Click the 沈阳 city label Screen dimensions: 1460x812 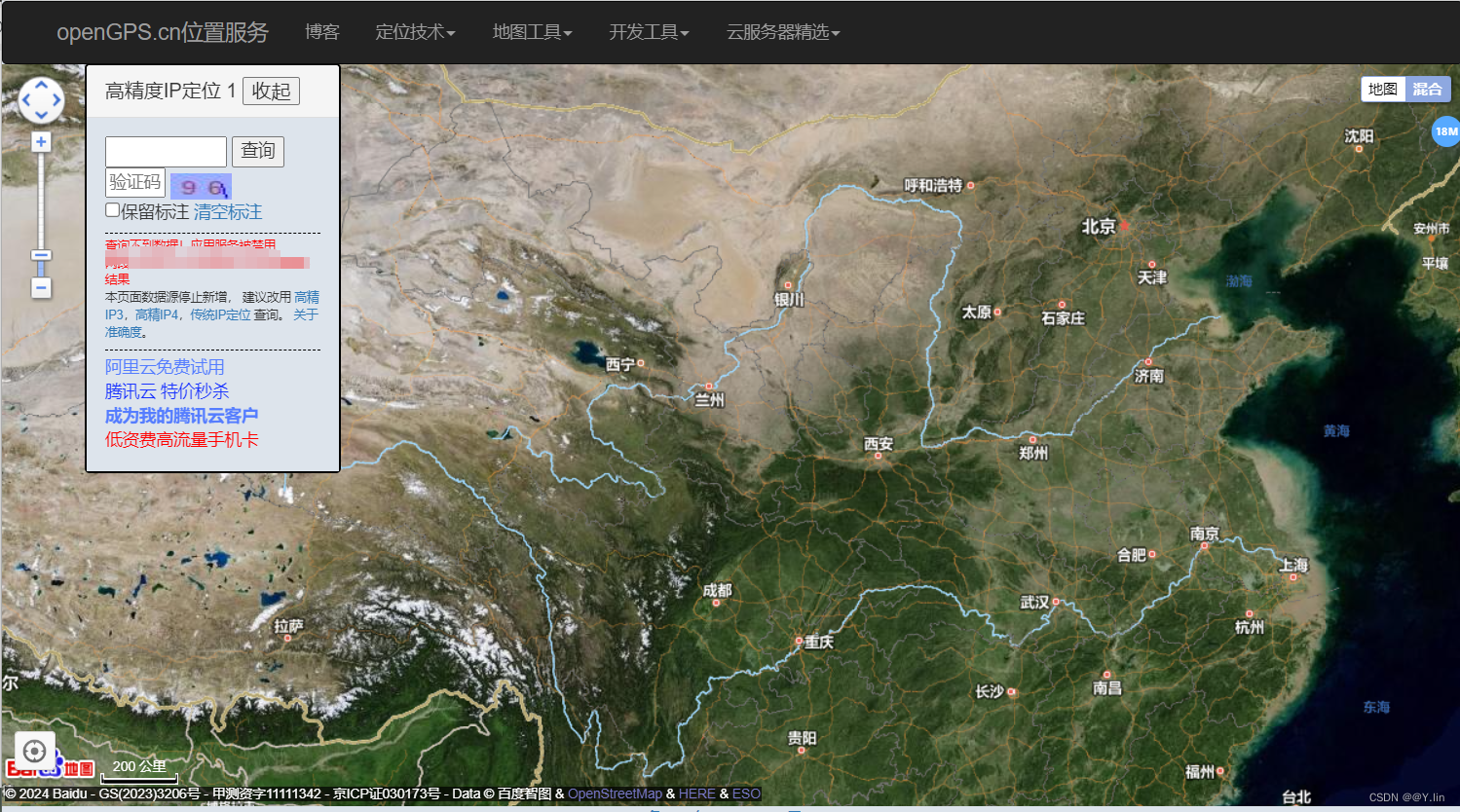coord(1359,136)
